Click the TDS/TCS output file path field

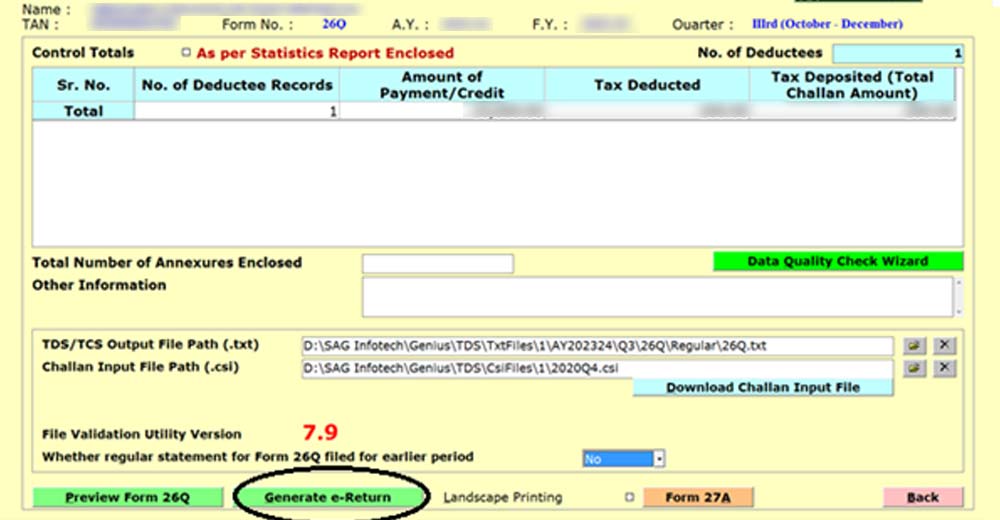[x=596, y=346]
